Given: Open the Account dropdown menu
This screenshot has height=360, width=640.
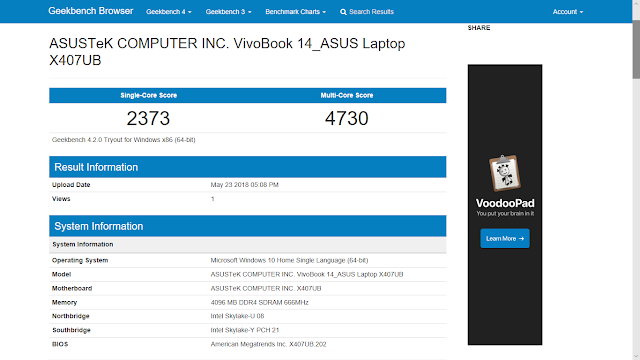Looking at the screenshot, I should [568, 12].
